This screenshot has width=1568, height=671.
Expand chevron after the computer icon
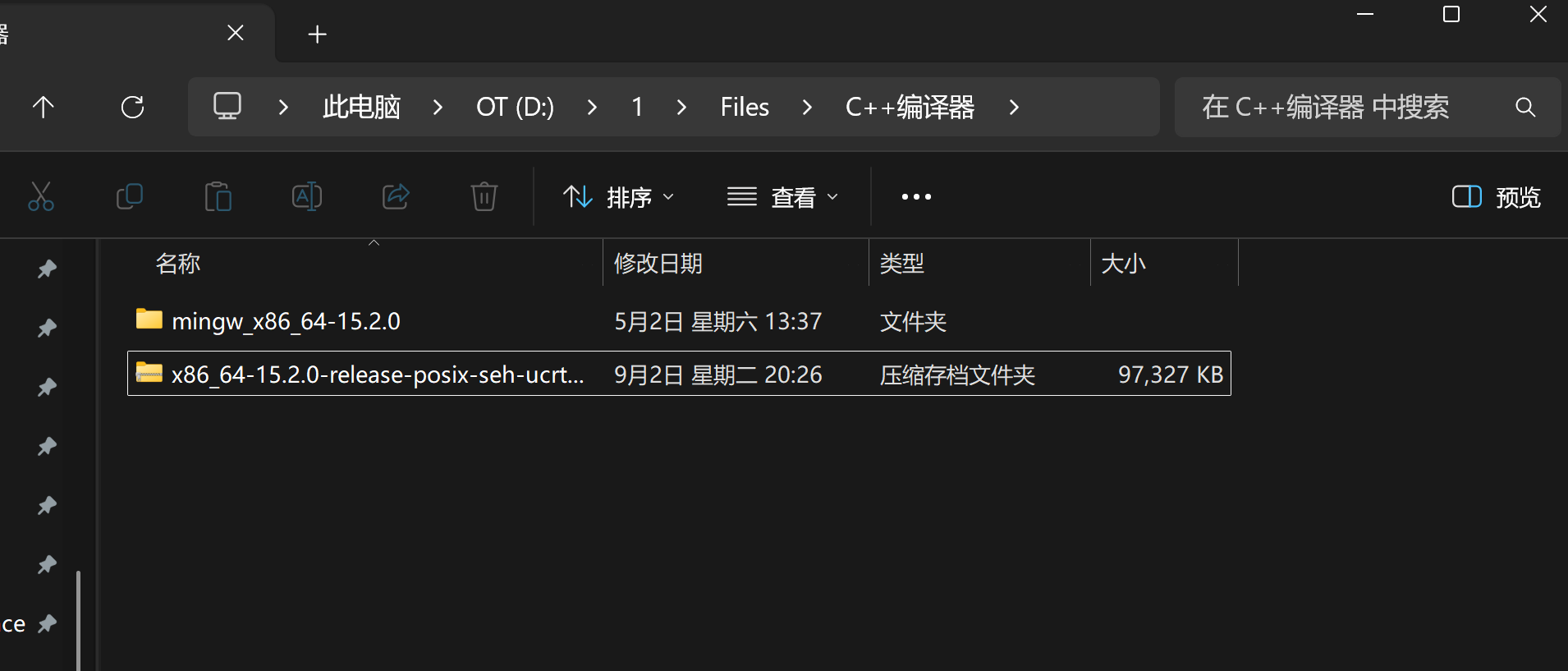(283, 107)
